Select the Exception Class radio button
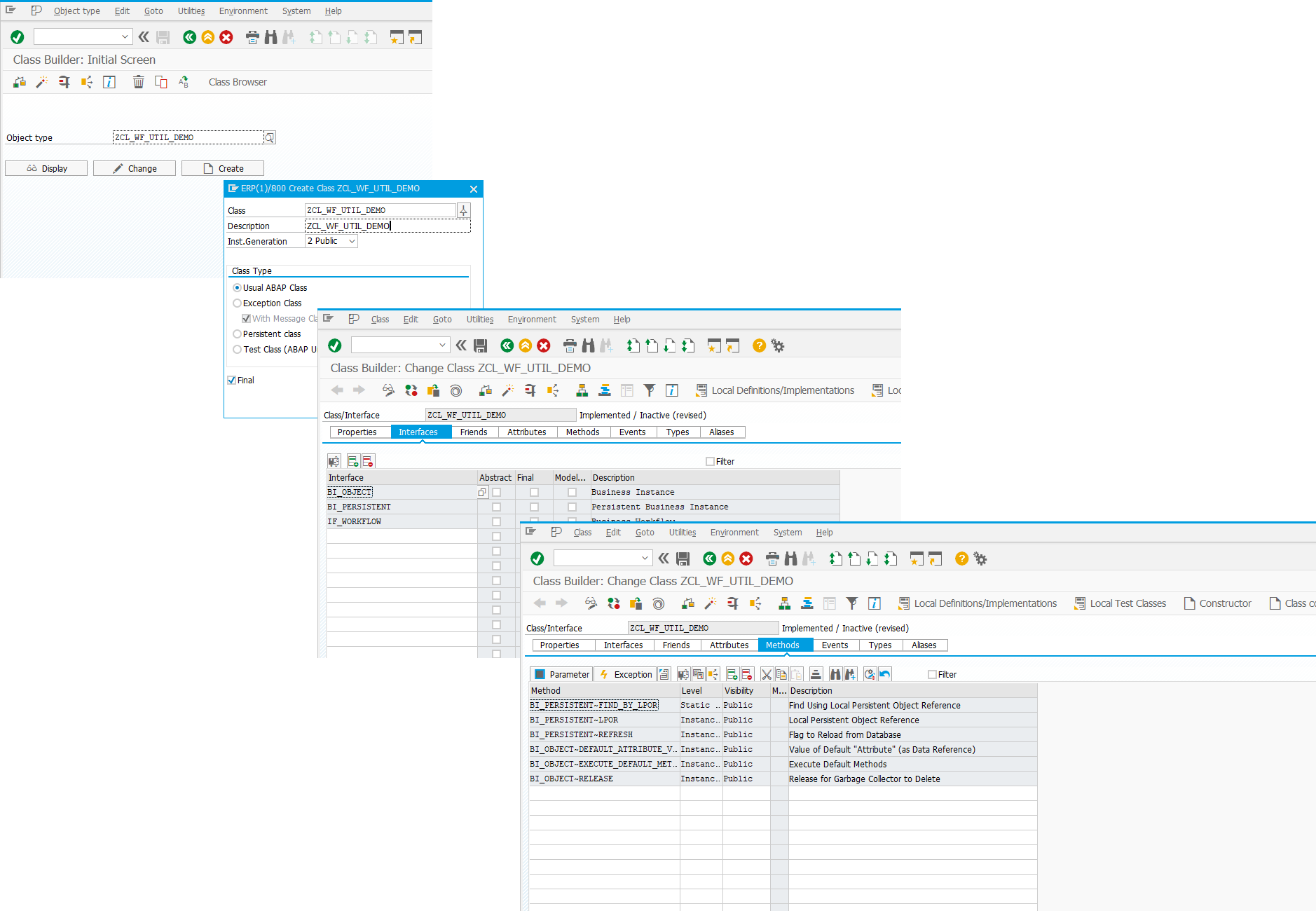1316x911 pixels. [x=238, y=303]
